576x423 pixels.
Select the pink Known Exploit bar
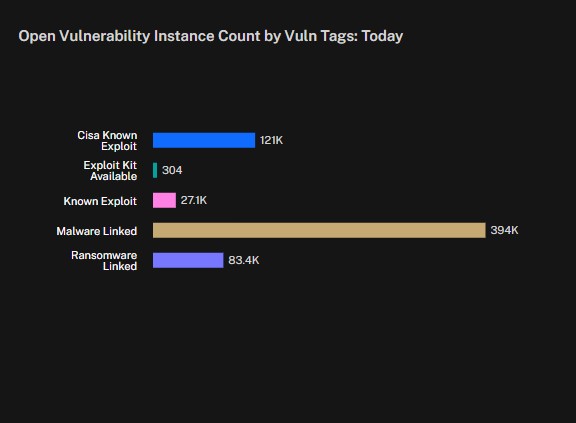(x=164, y=200)
